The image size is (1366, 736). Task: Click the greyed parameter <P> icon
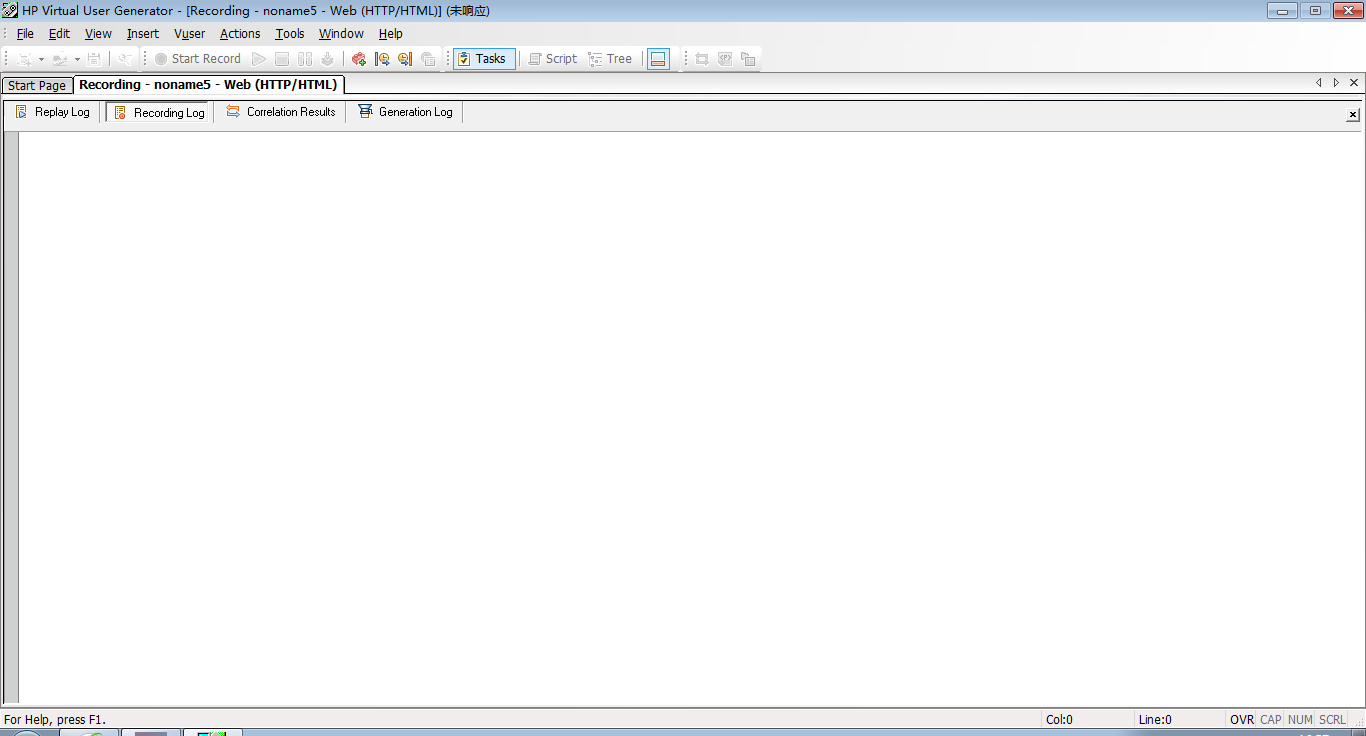[x=725, y=59]
